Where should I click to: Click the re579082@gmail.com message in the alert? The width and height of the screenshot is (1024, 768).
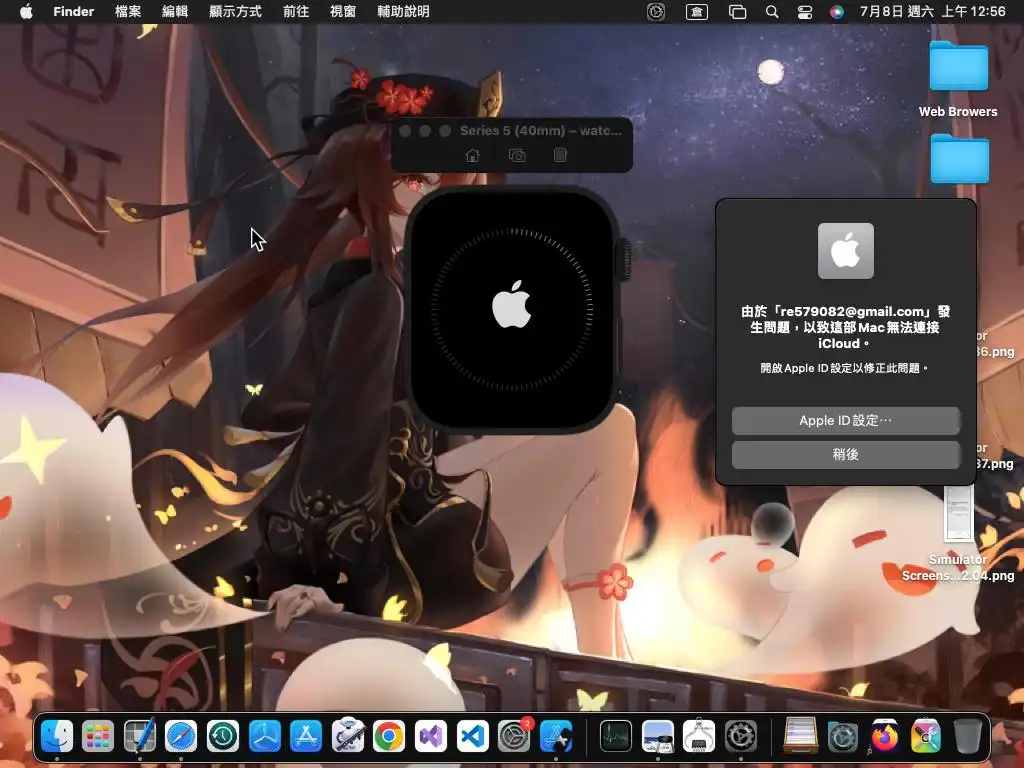846,327
